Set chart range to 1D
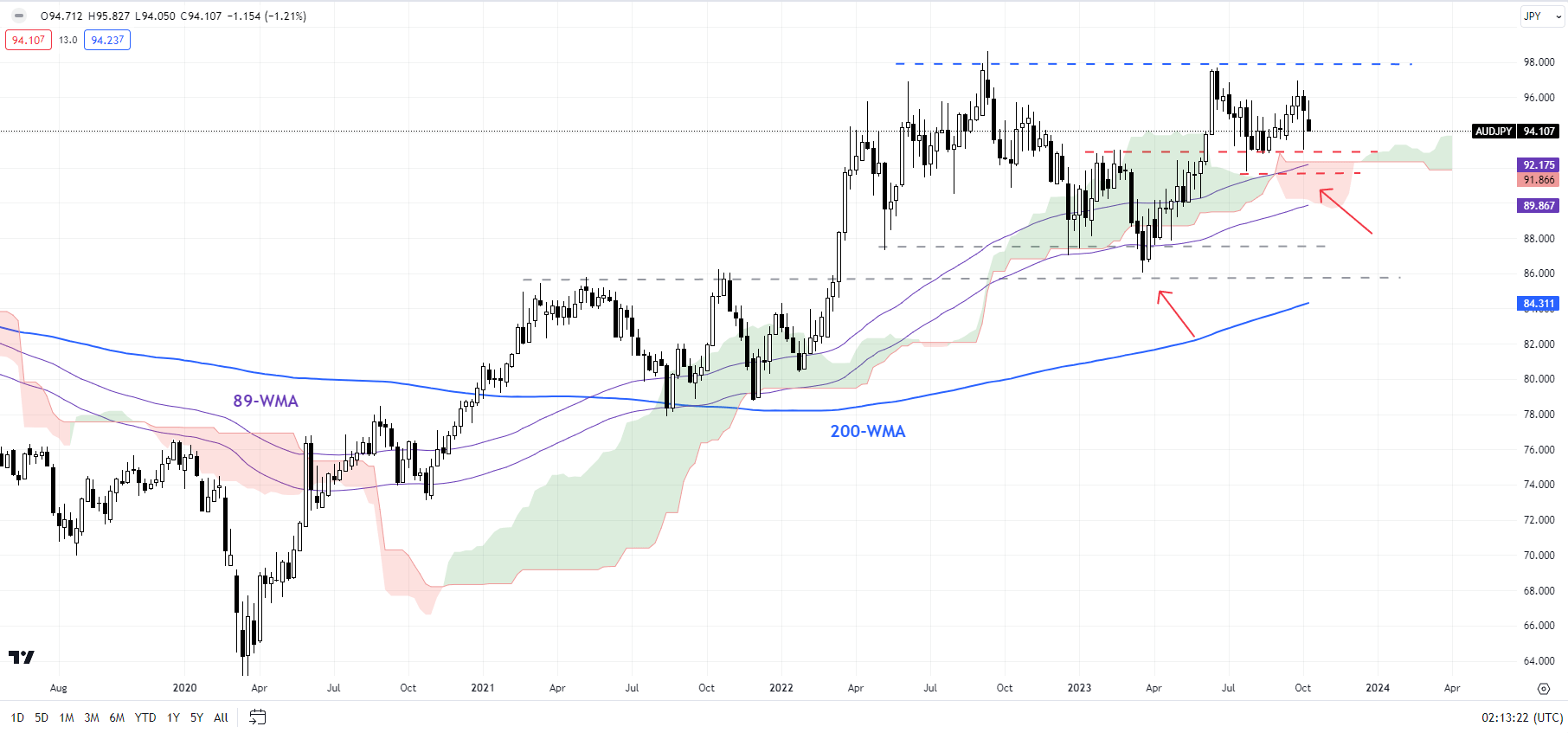 click(17, 717)
